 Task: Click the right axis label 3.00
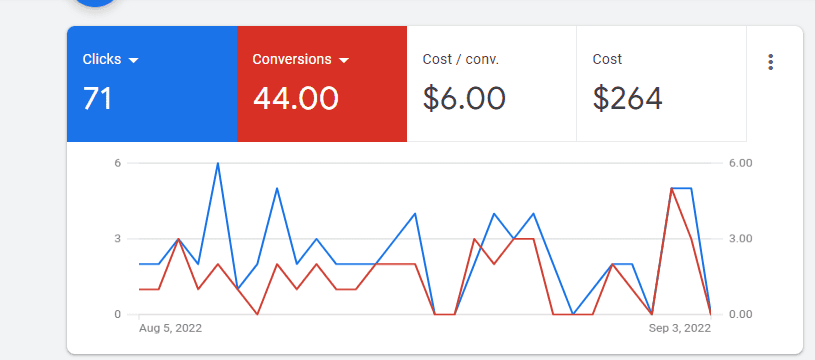pyautogui.click(x=741, y=239)
